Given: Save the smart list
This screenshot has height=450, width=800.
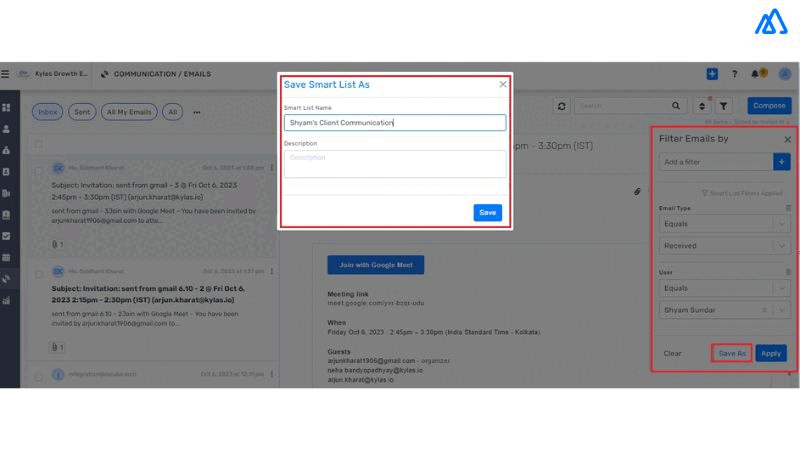Looking at the screenshot, I should (488, 213).
